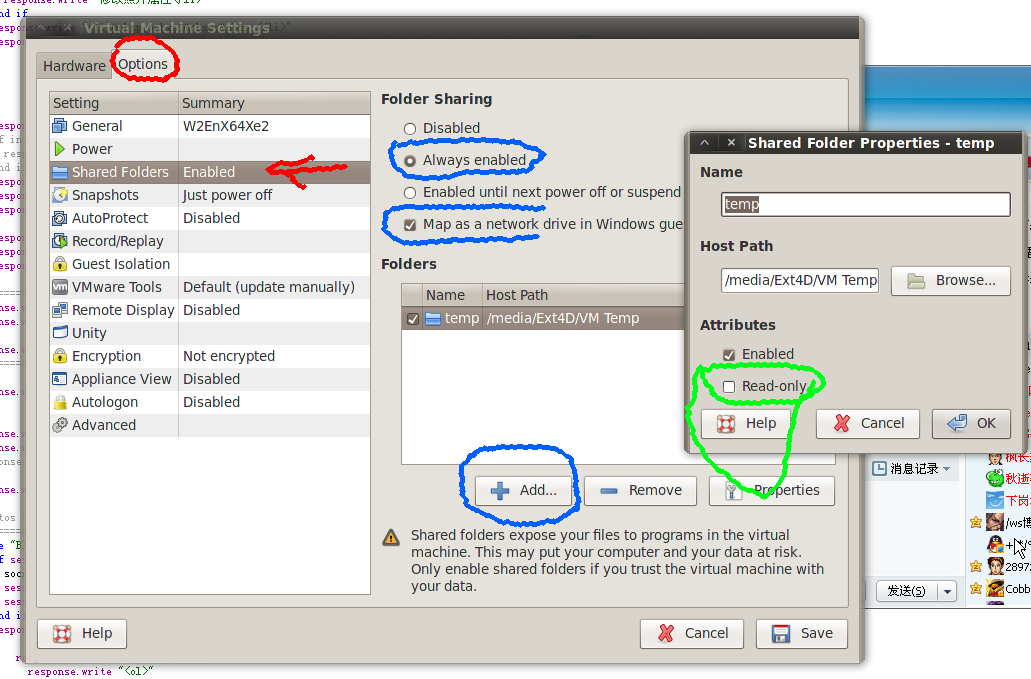
Task: Click the Encryption lock icon
Action: click(x=60, y=356)
